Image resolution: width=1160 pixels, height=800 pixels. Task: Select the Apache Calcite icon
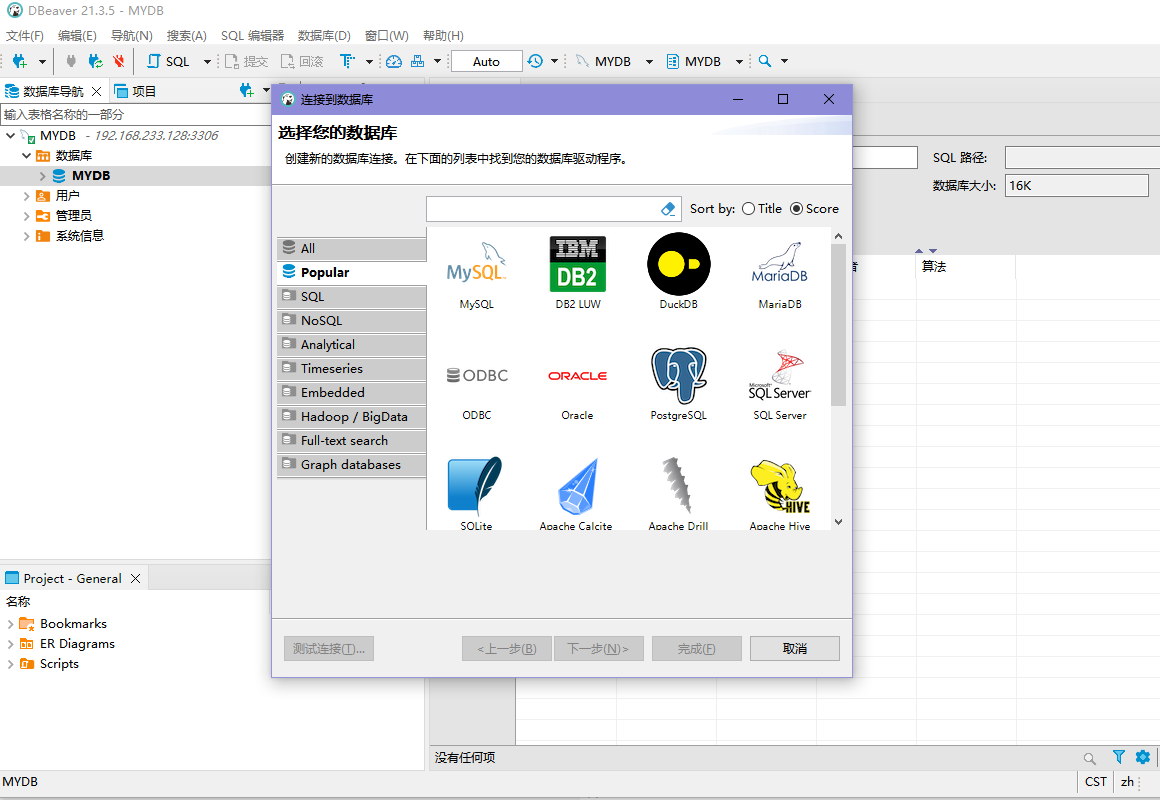click(577, 486)
